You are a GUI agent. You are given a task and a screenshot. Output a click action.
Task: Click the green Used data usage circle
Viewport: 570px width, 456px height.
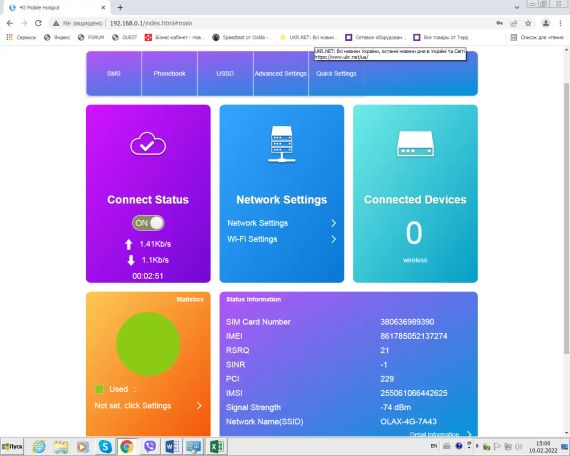(x=148, y=344)
